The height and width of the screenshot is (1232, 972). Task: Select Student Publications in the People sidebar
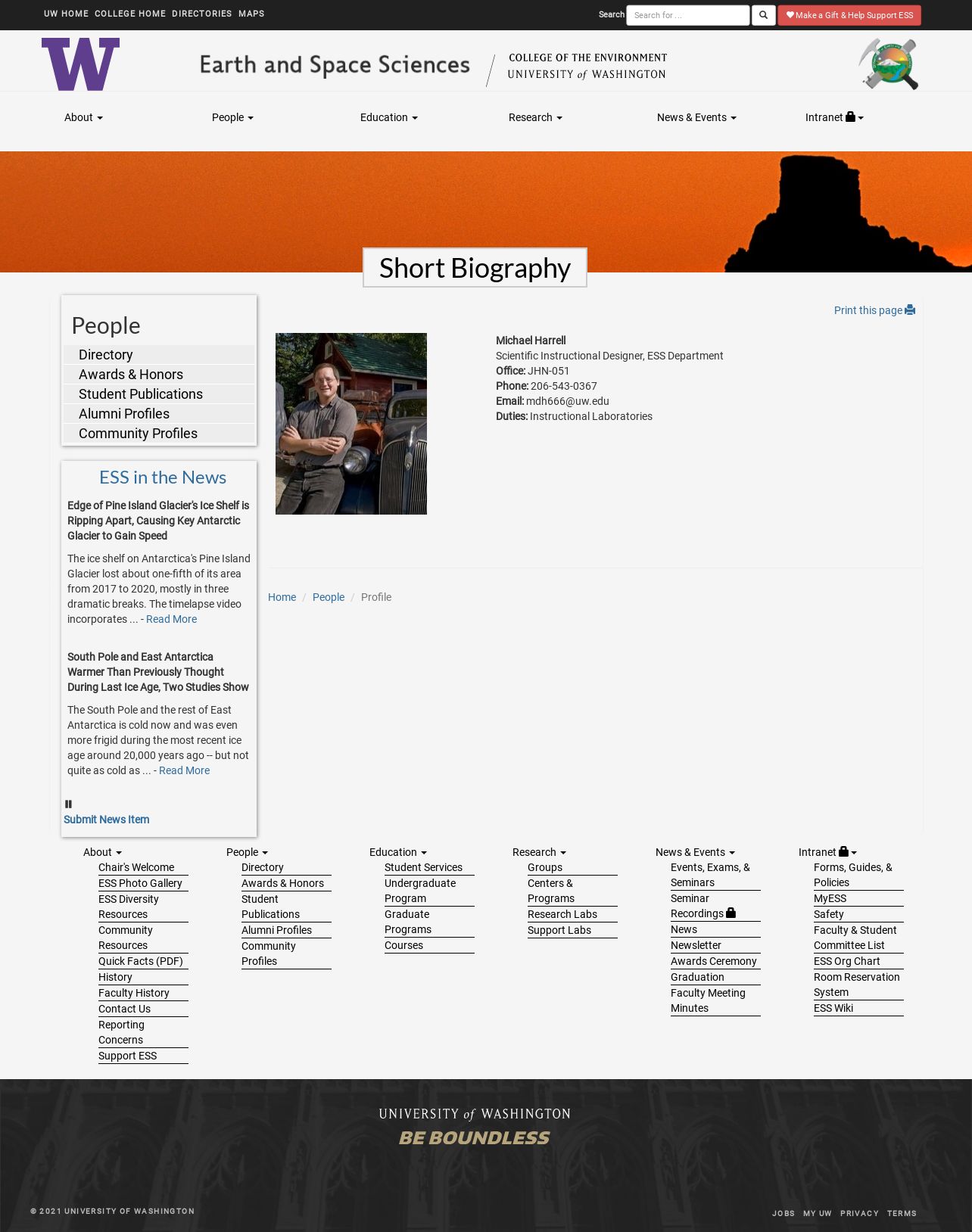click(159, 394)
